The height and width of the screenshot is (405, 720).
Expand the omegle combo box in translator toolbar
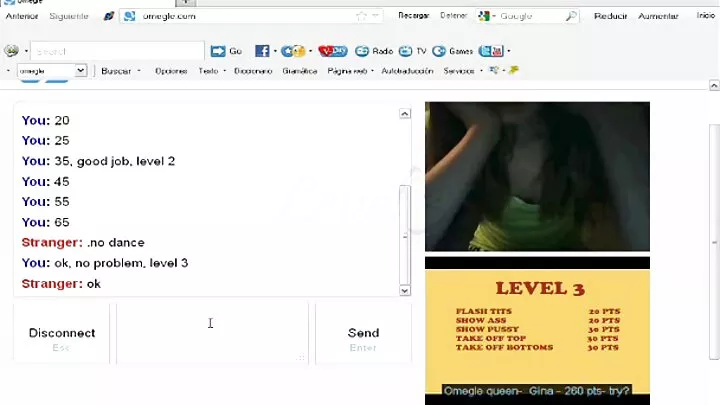[x=81, y=71]
